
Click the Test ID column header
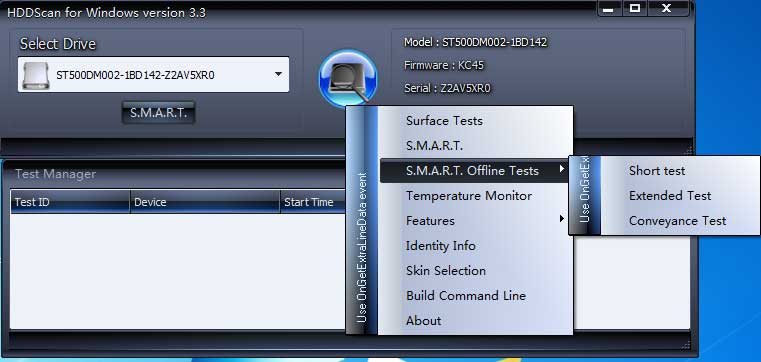[70, 202]
